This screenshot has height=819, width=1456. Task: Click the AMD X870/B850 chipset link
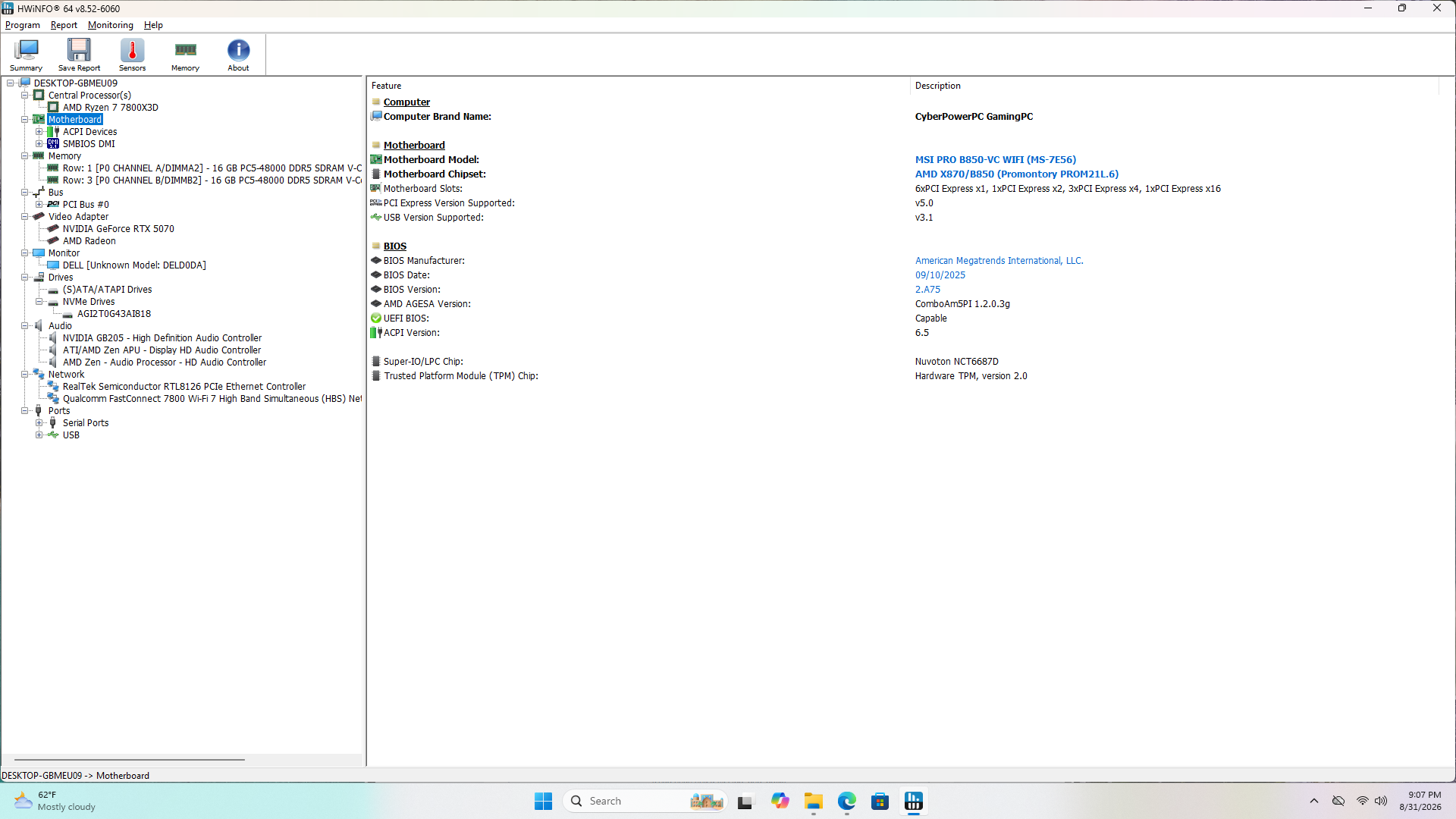[x=1016, y=174]
